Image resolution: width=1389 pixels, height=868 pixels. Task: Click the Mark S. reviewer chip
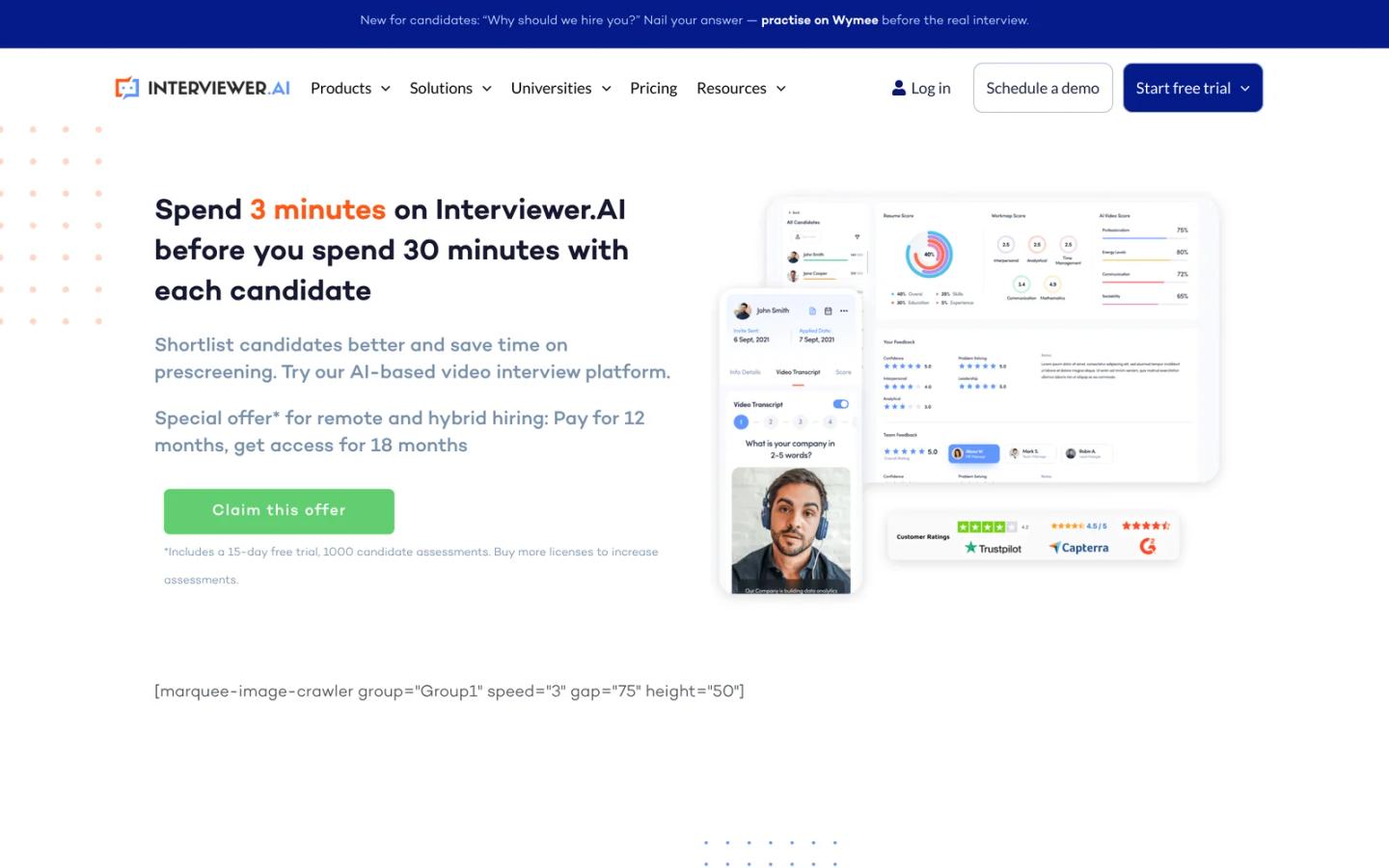(x=1031, y=453)
